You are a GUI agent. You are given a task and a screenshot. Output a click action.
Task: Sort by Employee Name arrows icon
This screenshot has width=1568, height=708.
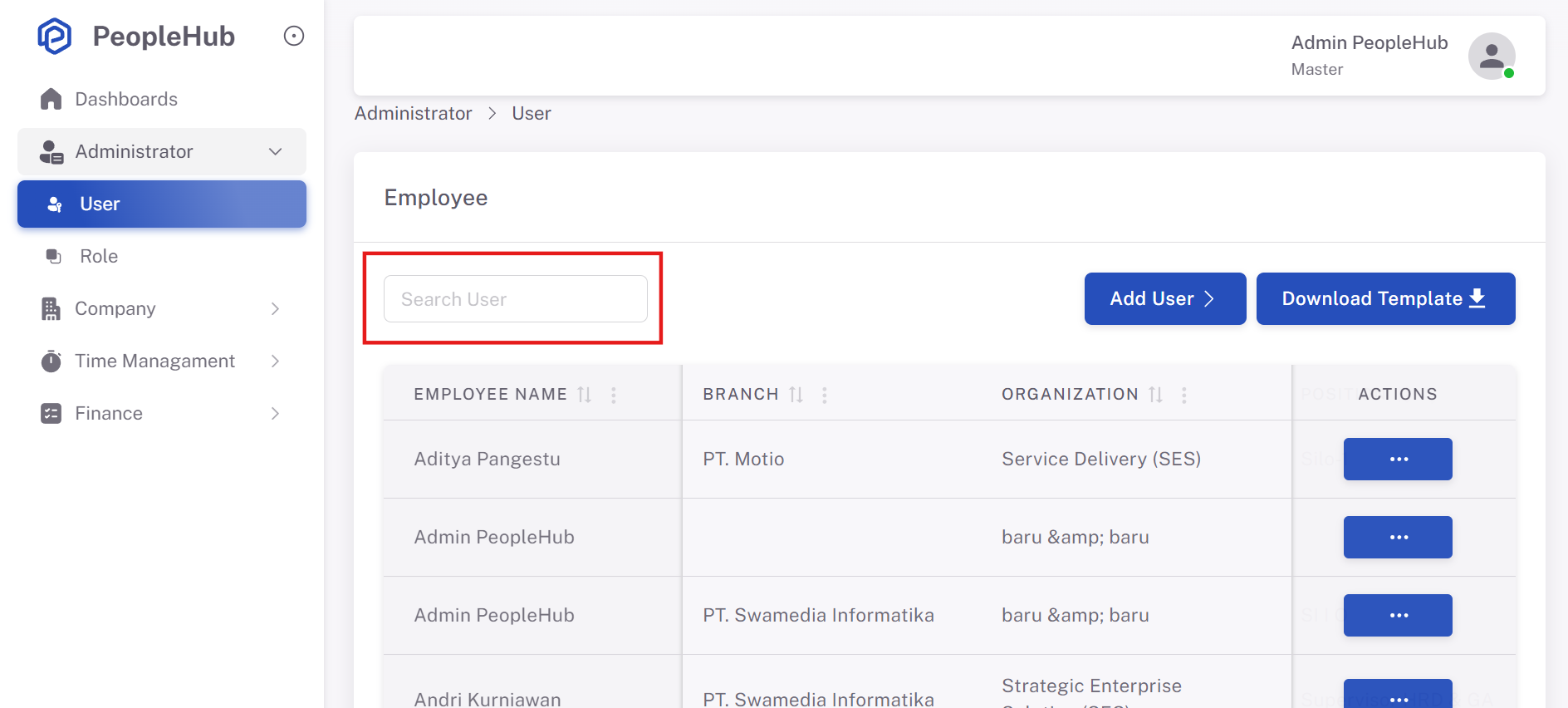tap(585, 394)
